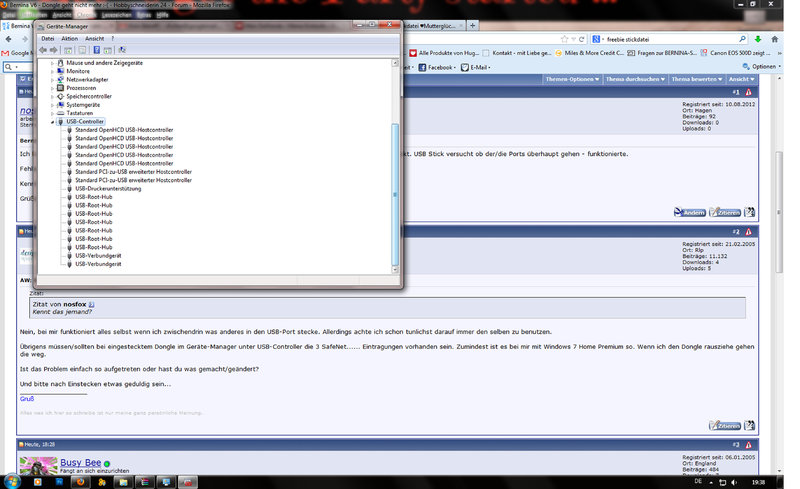Select the USB-Druckerunterstützung device
The width and height of the screenshot is (800, 489).
click(x=108, y=189)
